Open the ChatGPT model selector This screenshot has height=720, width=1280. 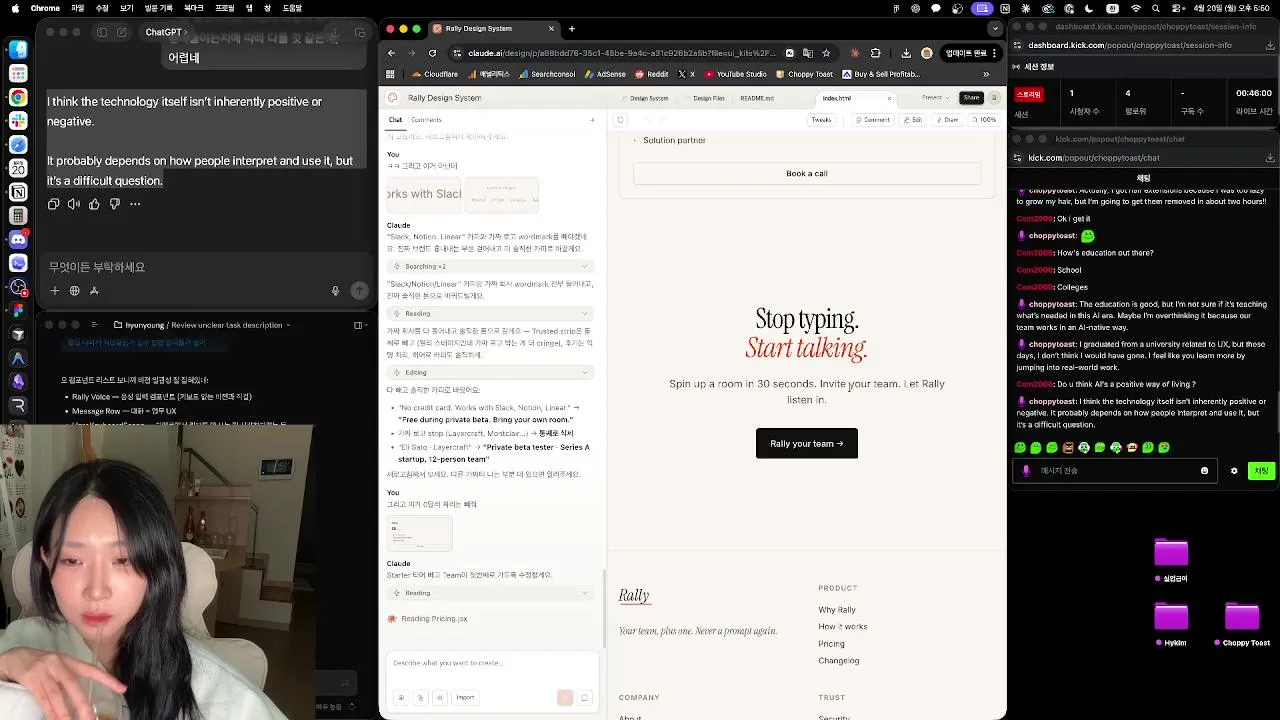[166, 32]
